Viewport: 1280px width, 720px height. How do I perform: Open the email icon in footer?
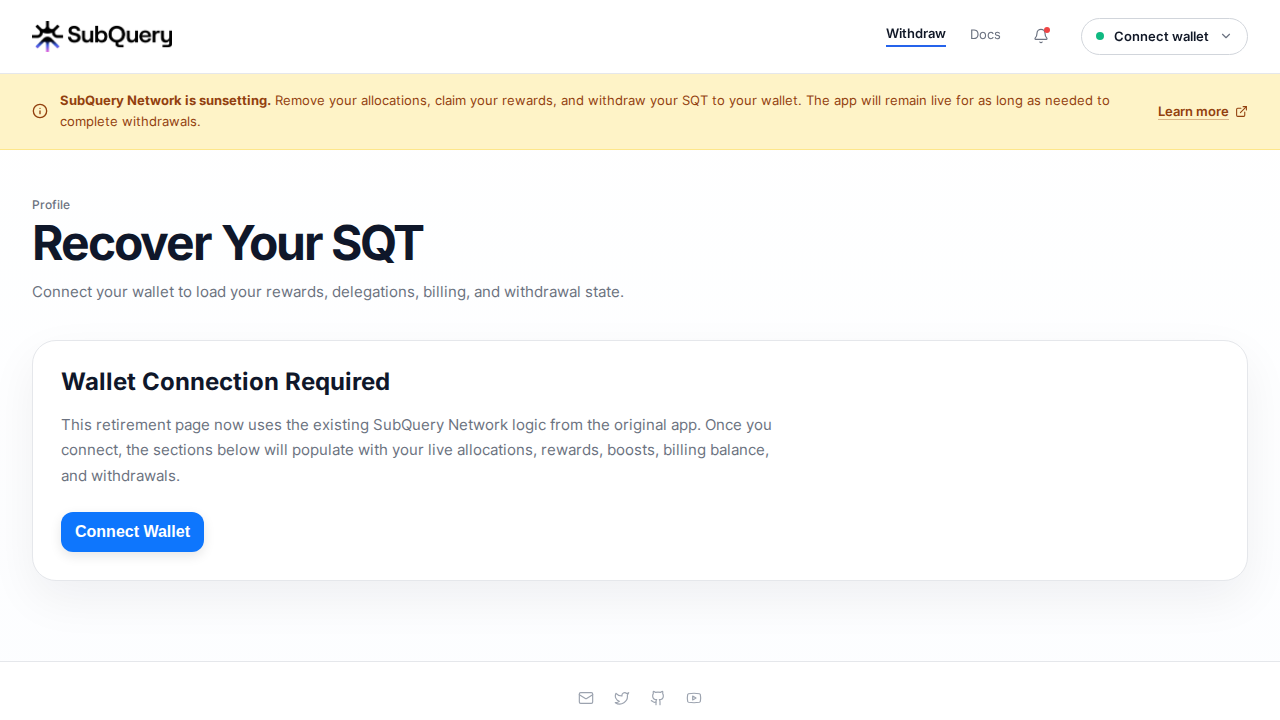point(586,698)
